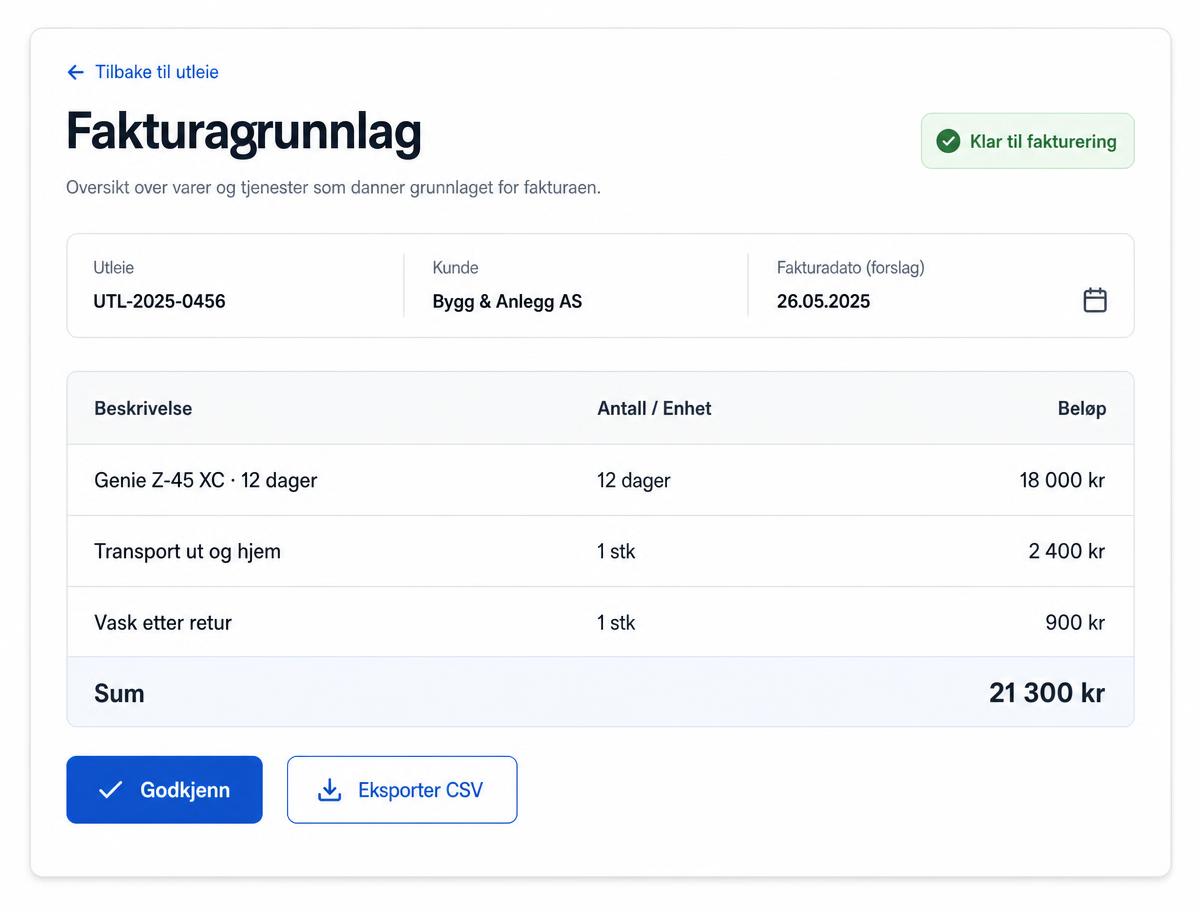The height and width of the screenshot is (912, 1200).
Task: Click the 18 000 kr amount
Action: 1062,480
